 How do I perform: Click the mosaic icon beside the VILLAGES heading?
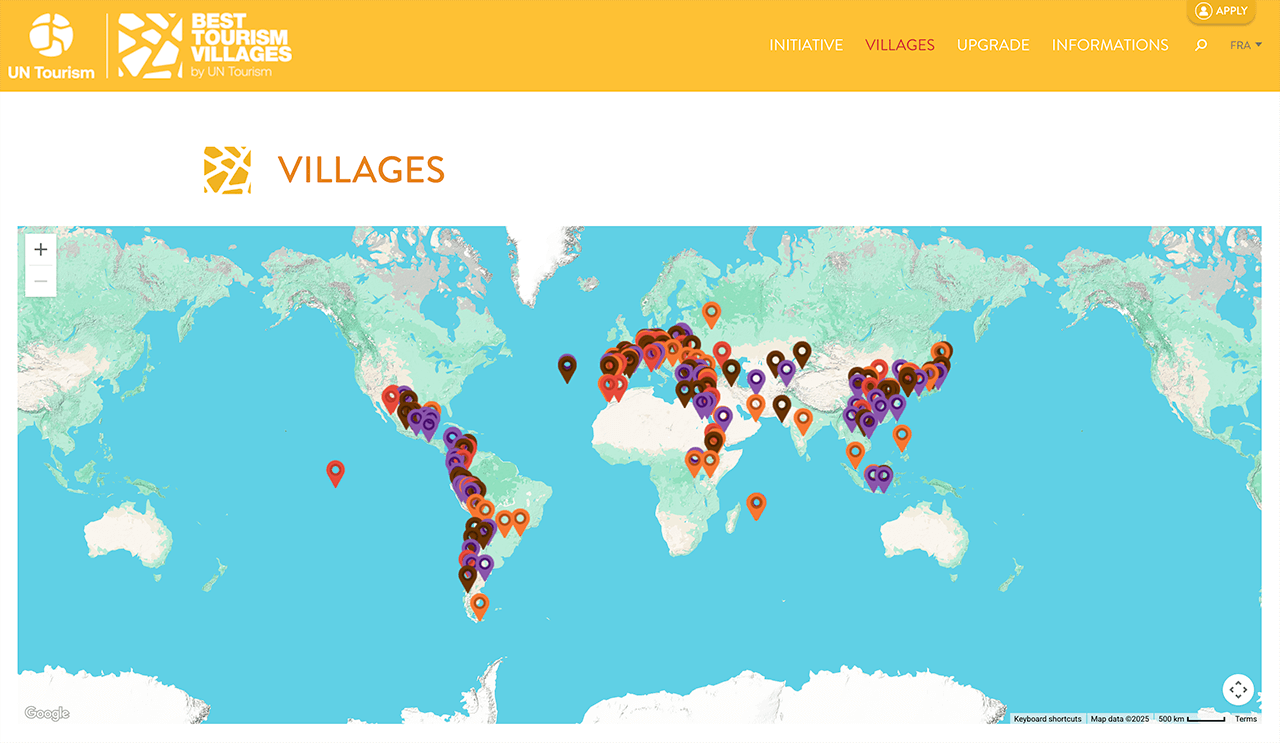(226, 169)
